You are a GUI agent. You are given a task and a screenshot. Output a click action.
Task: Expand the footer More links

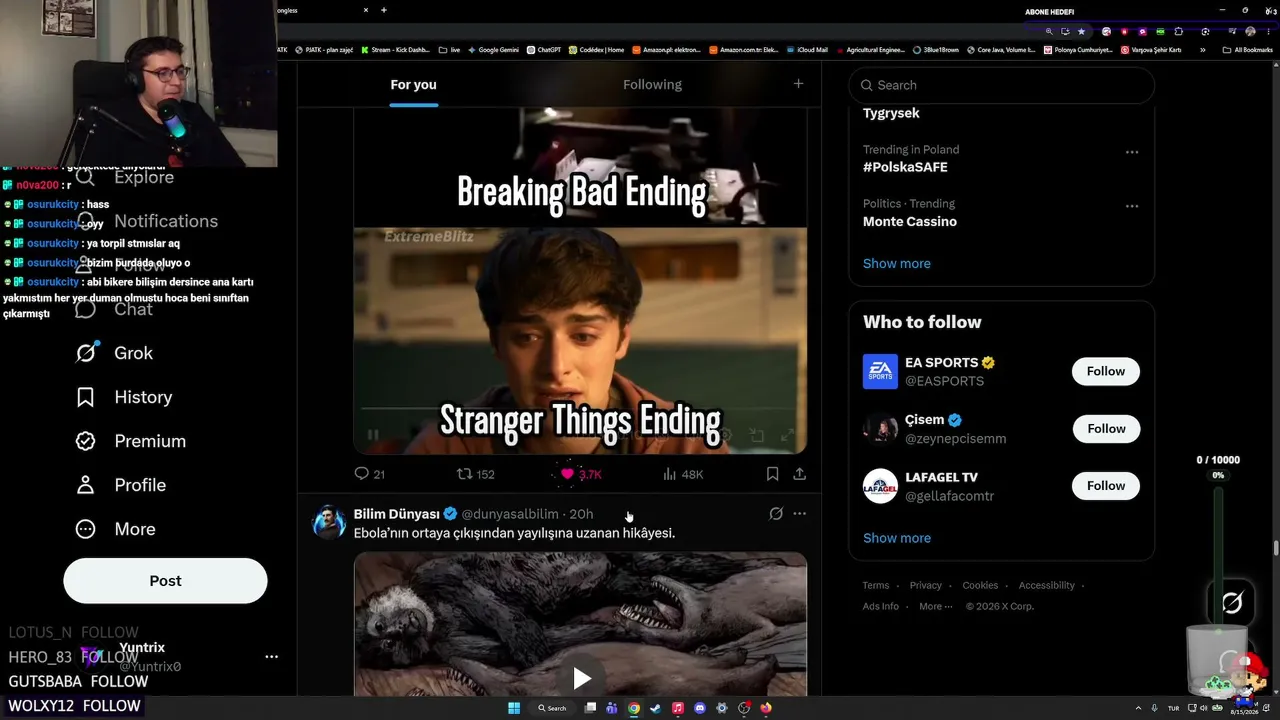click(934, 606)
